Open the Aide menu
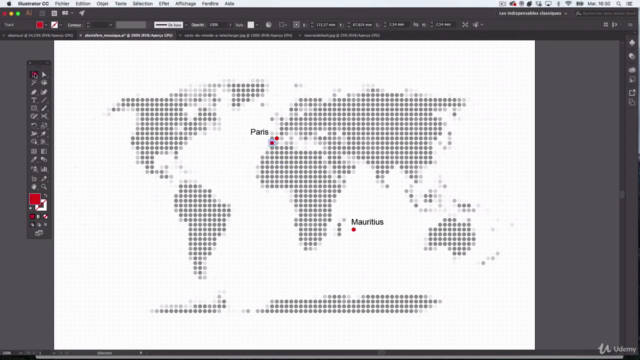 point(229,4)
